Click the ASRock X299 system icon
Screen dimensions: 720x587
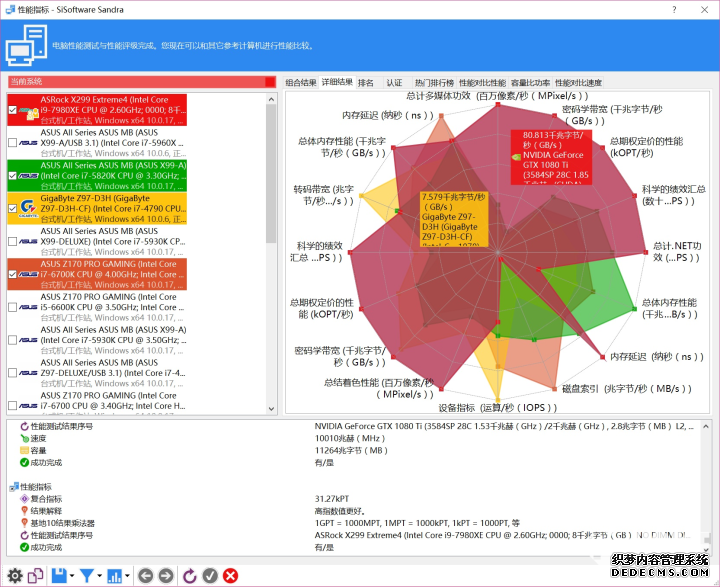tap(29, 111)
